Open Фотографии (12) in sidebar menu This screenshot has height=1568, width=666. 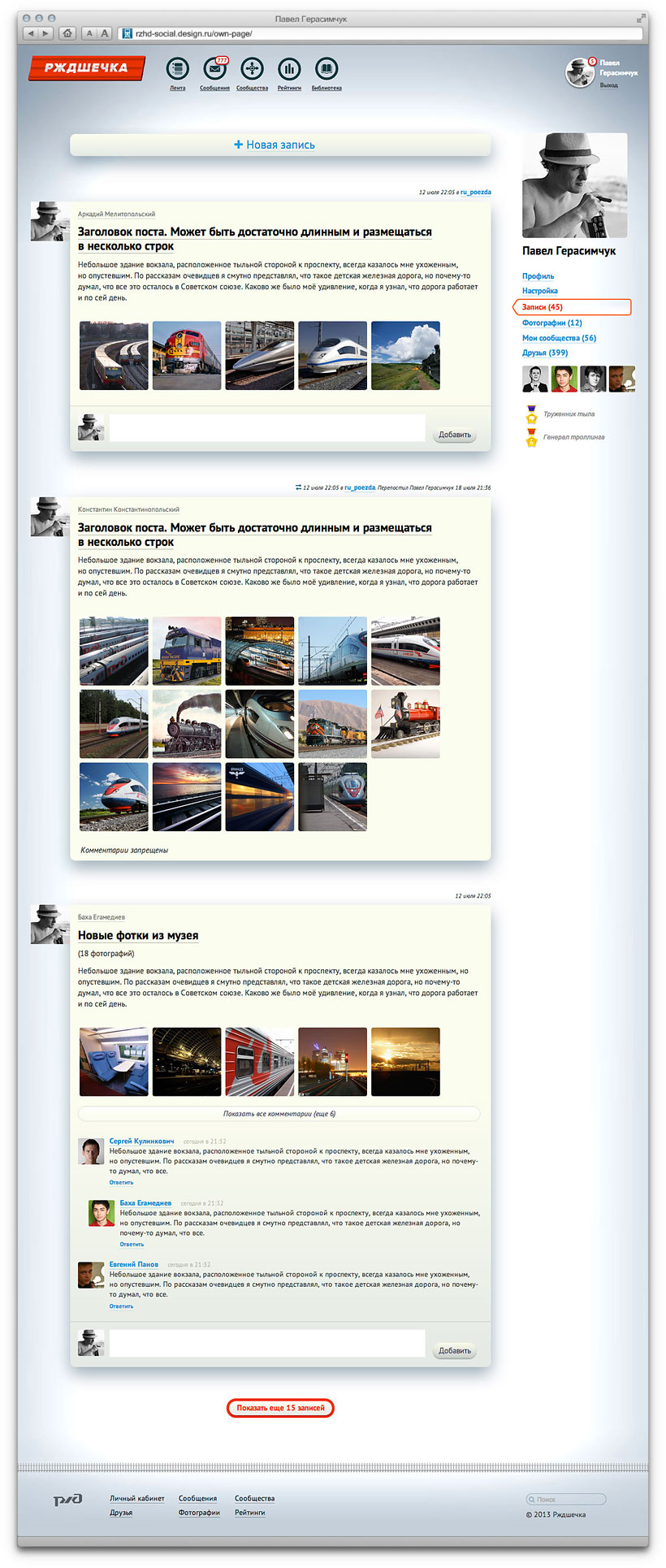551,323
